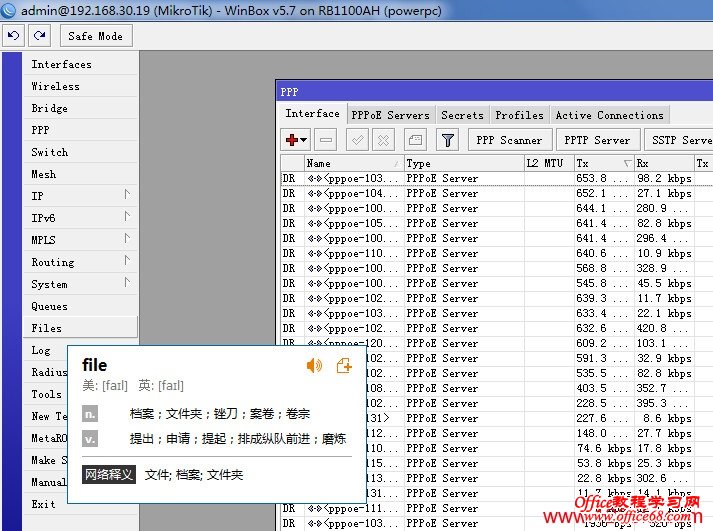Sort by the Rx column header
Image resolution: width=713 pixels, height=531 pixels.
click(x=664, y=163)
